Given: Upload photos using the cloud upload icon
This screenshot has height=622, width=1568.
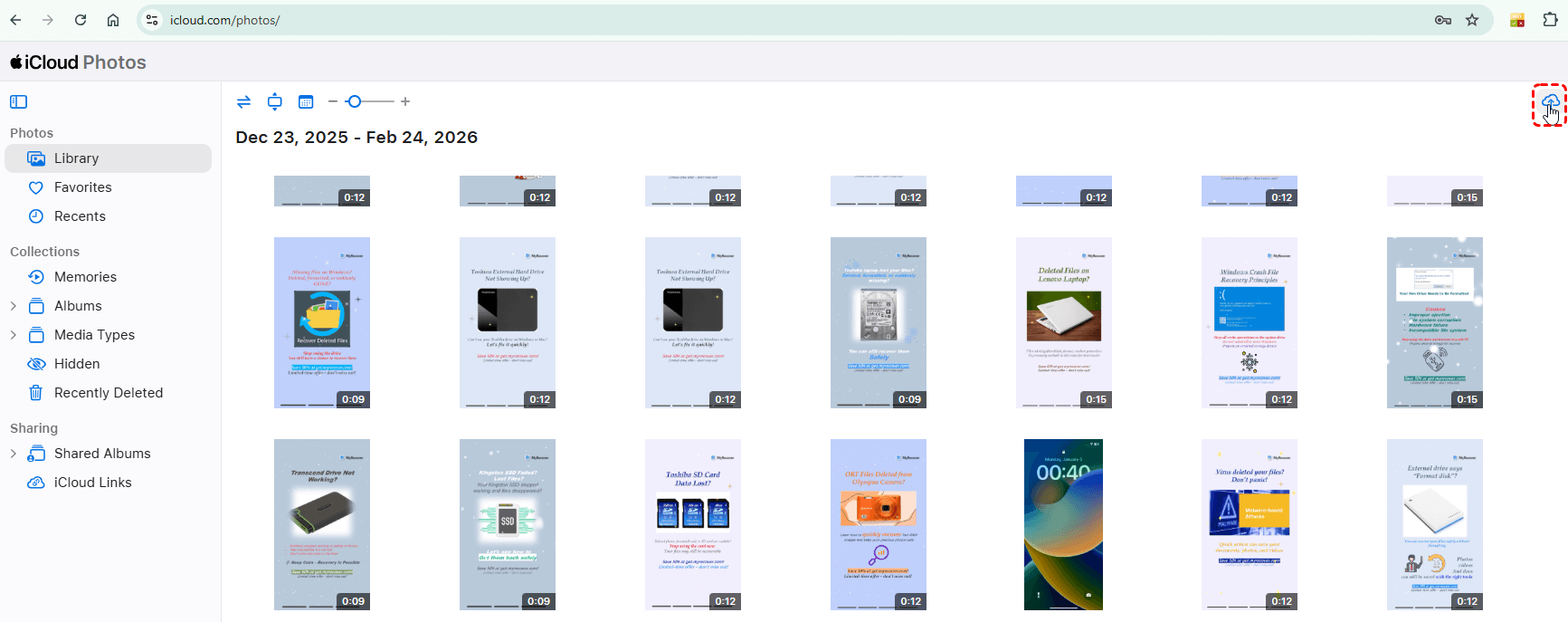Looking at the screenshot, I should point(1549,102).
